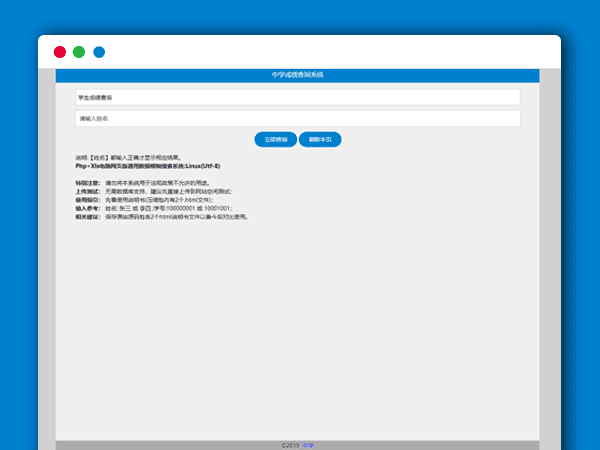Open the 学生成绩查询 selection field

tap(298, 97)
